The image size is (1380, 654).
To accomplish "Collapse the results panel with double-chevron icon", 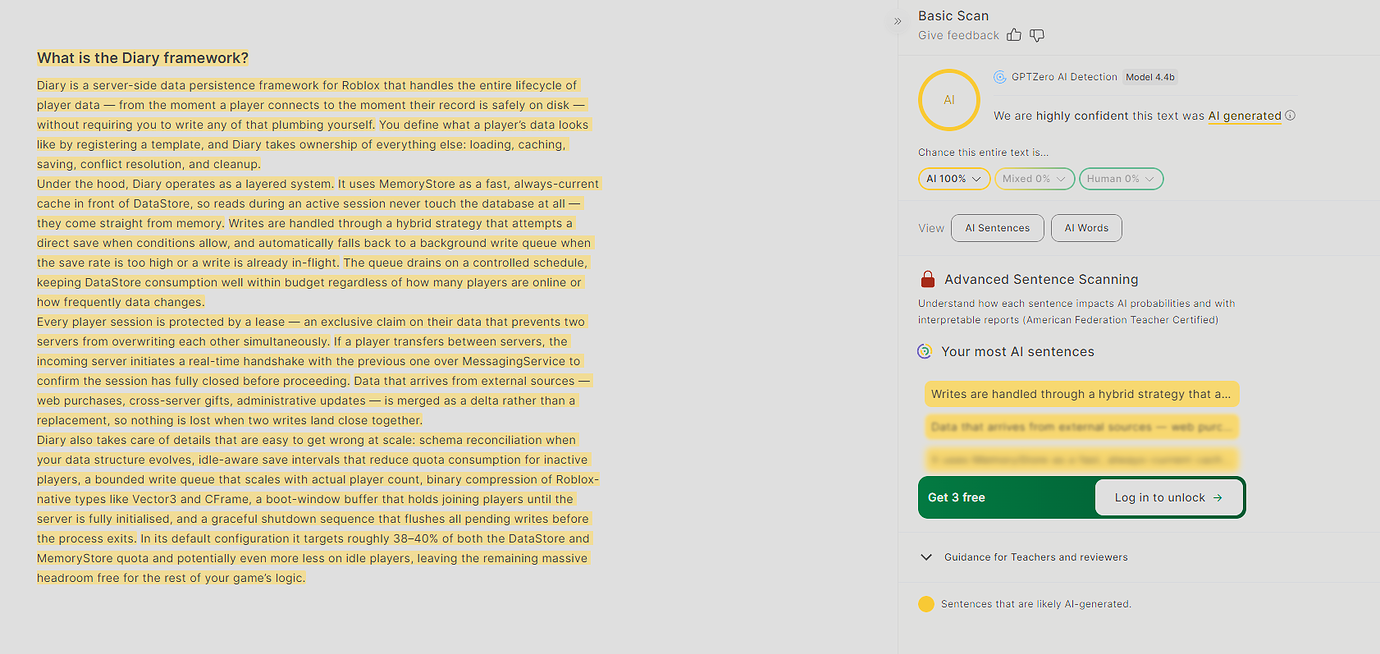I will pos(897,20).
